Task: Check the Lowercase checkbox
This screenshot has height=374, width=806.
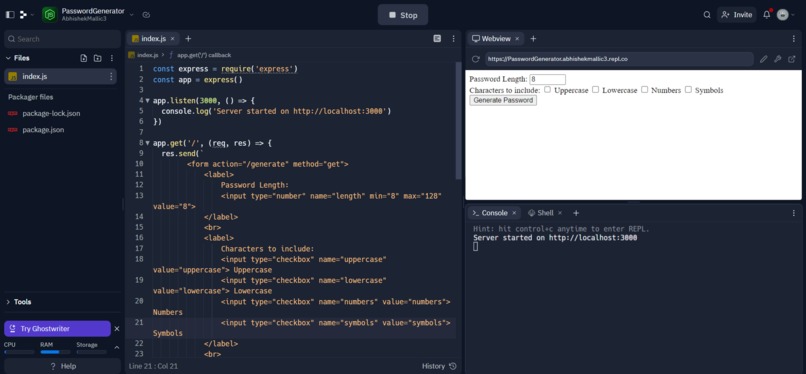Action: [595, 89]
